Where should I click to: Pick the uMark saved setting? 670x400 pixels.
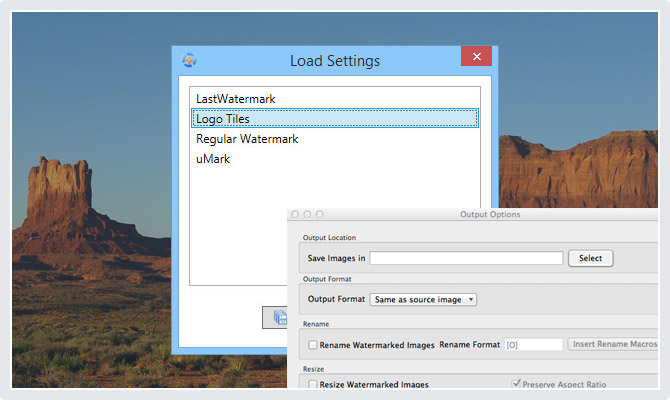pyautogui.click(x=213, y=159)
